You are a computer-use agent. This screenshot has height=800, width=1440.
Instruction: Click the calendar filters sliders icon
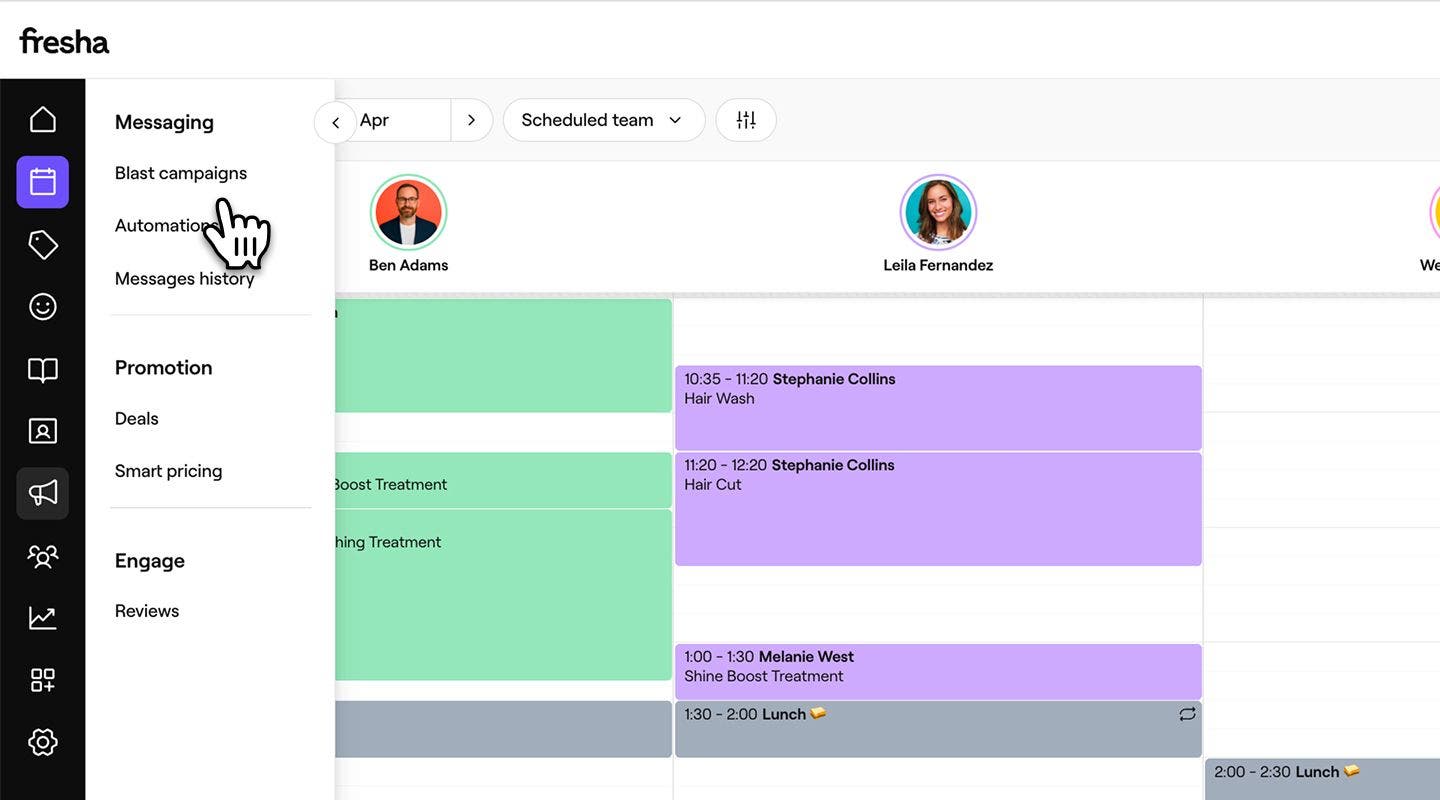tap(746, 120)
